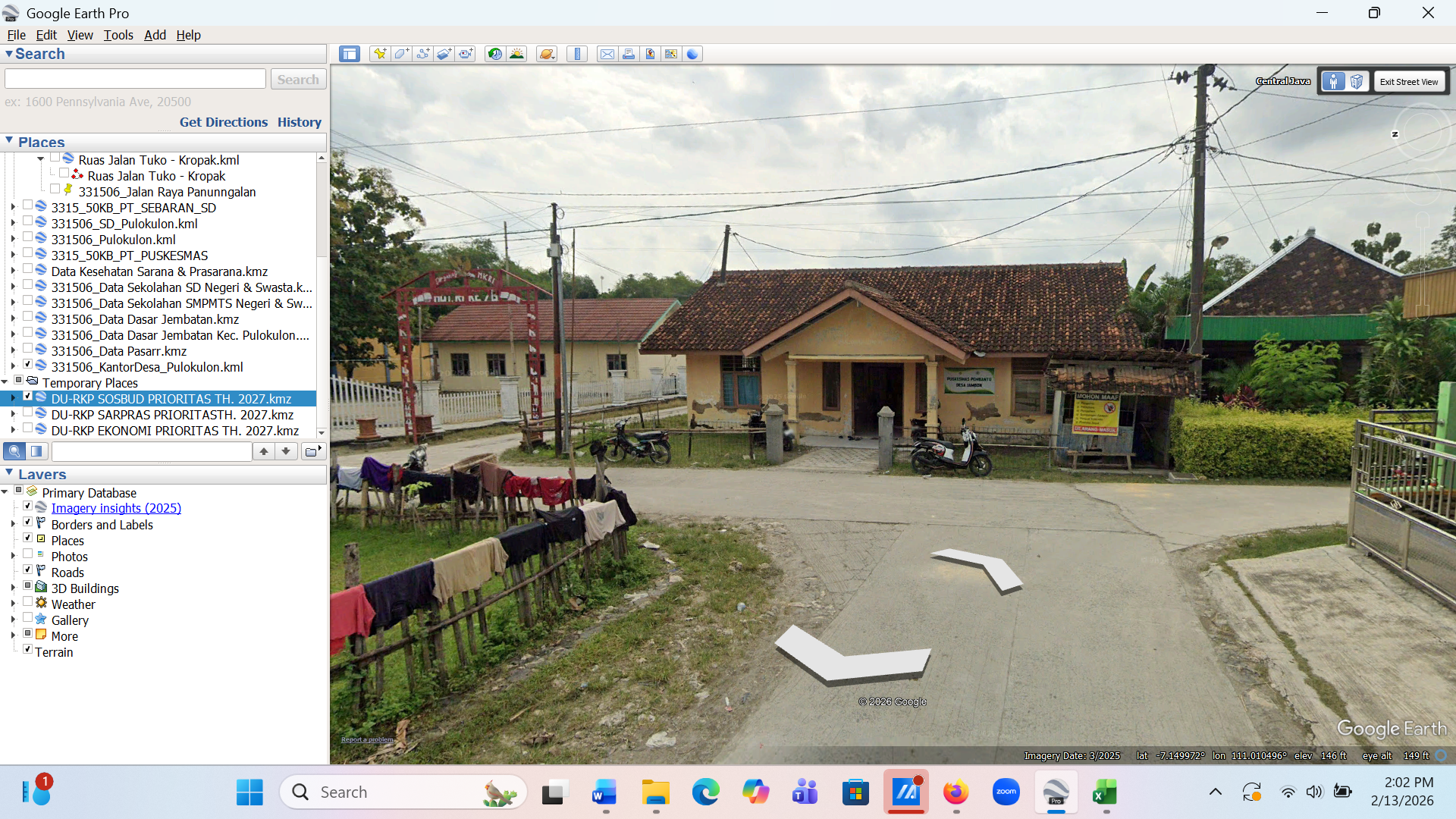Open Firefox from the taskbar
Screen dimensions: 1456x819
point(955,792)
